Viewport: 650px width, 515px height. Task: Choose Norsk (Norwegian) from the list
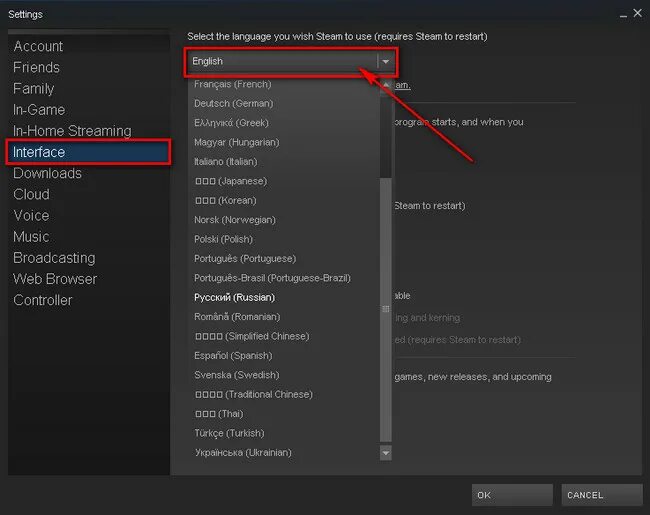point(284,220)
